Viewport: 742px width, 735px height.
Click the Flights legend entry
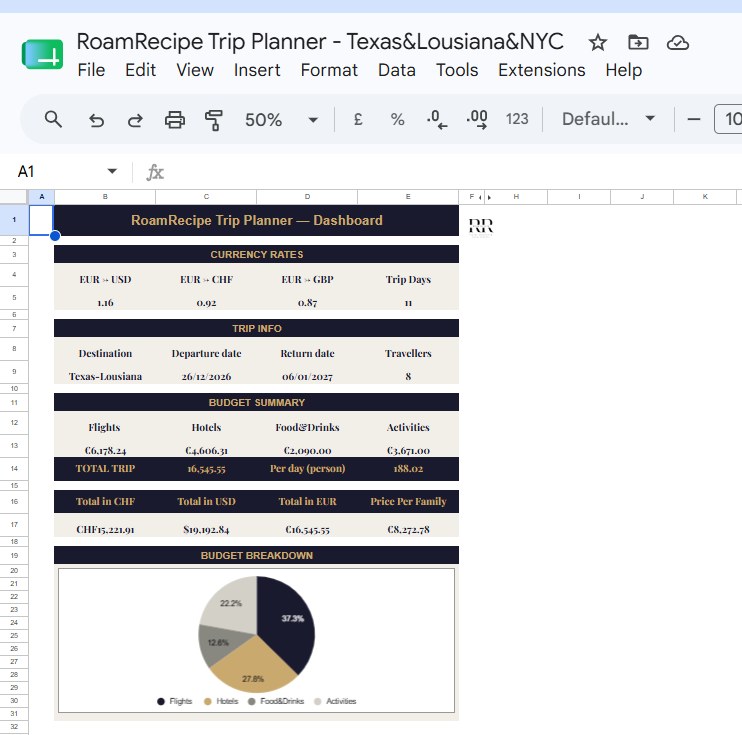[175, 701]
